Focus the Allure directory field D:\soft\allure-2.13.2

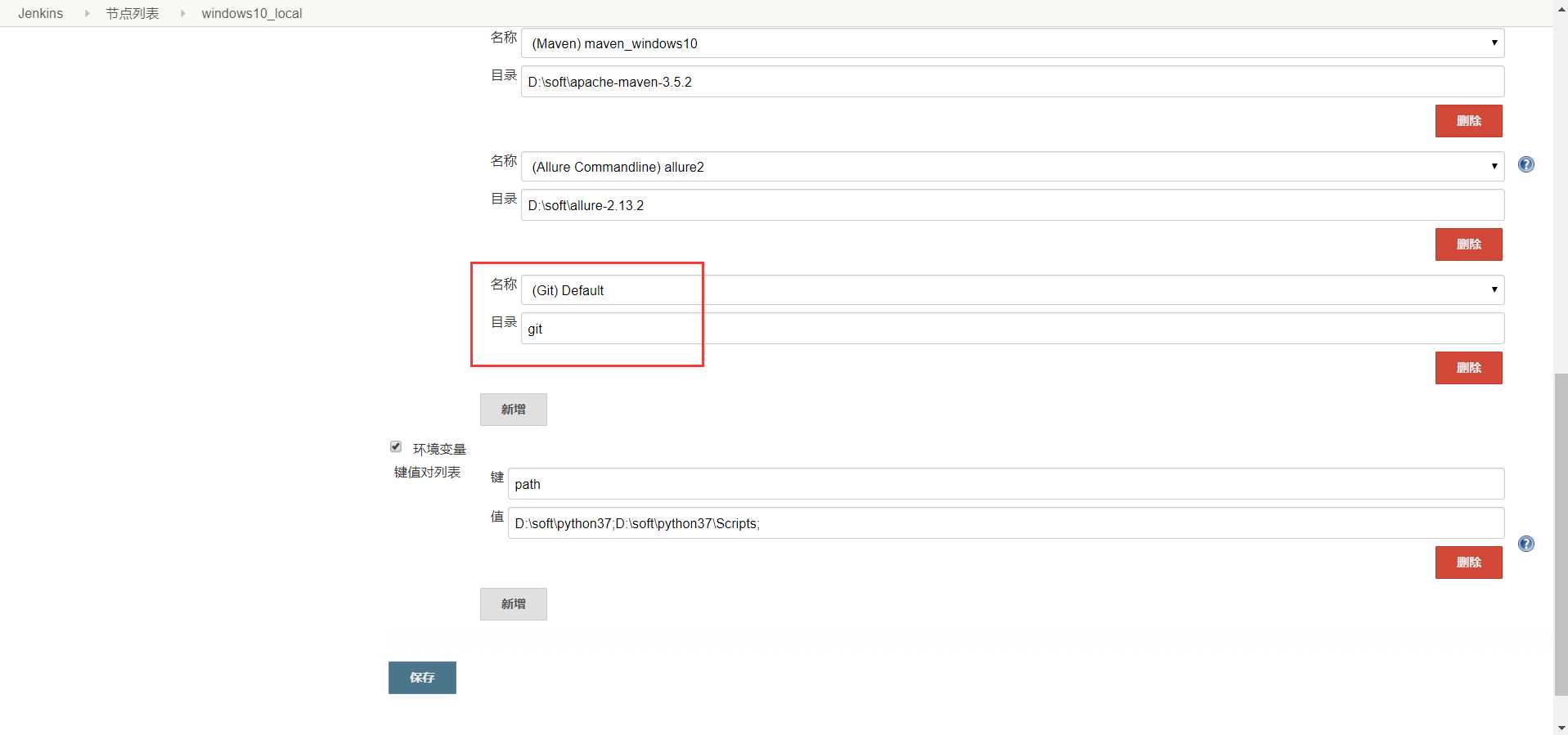(1013, 205)
